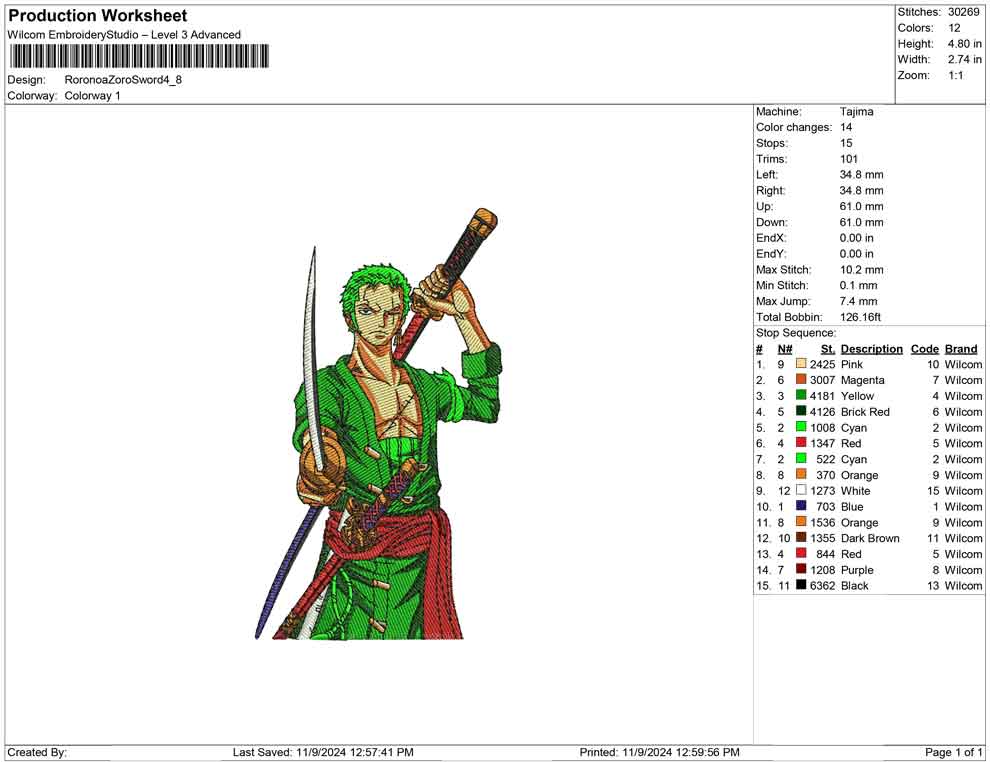Click the Page 1 of 1 footer
The width and height of the screenshot is (990, 762).
(x=954, y=752)
